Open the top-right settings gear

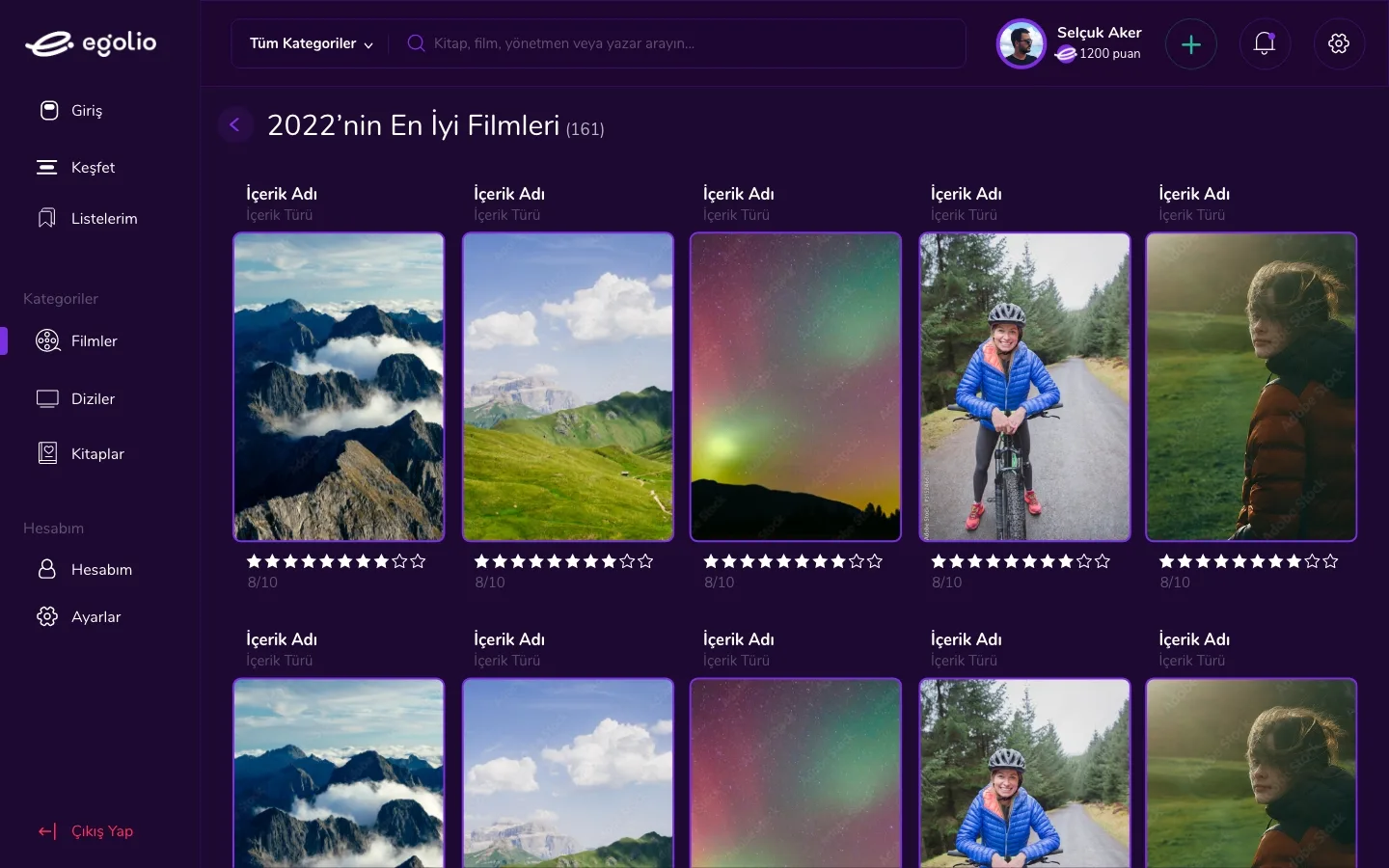point(1339,44)
